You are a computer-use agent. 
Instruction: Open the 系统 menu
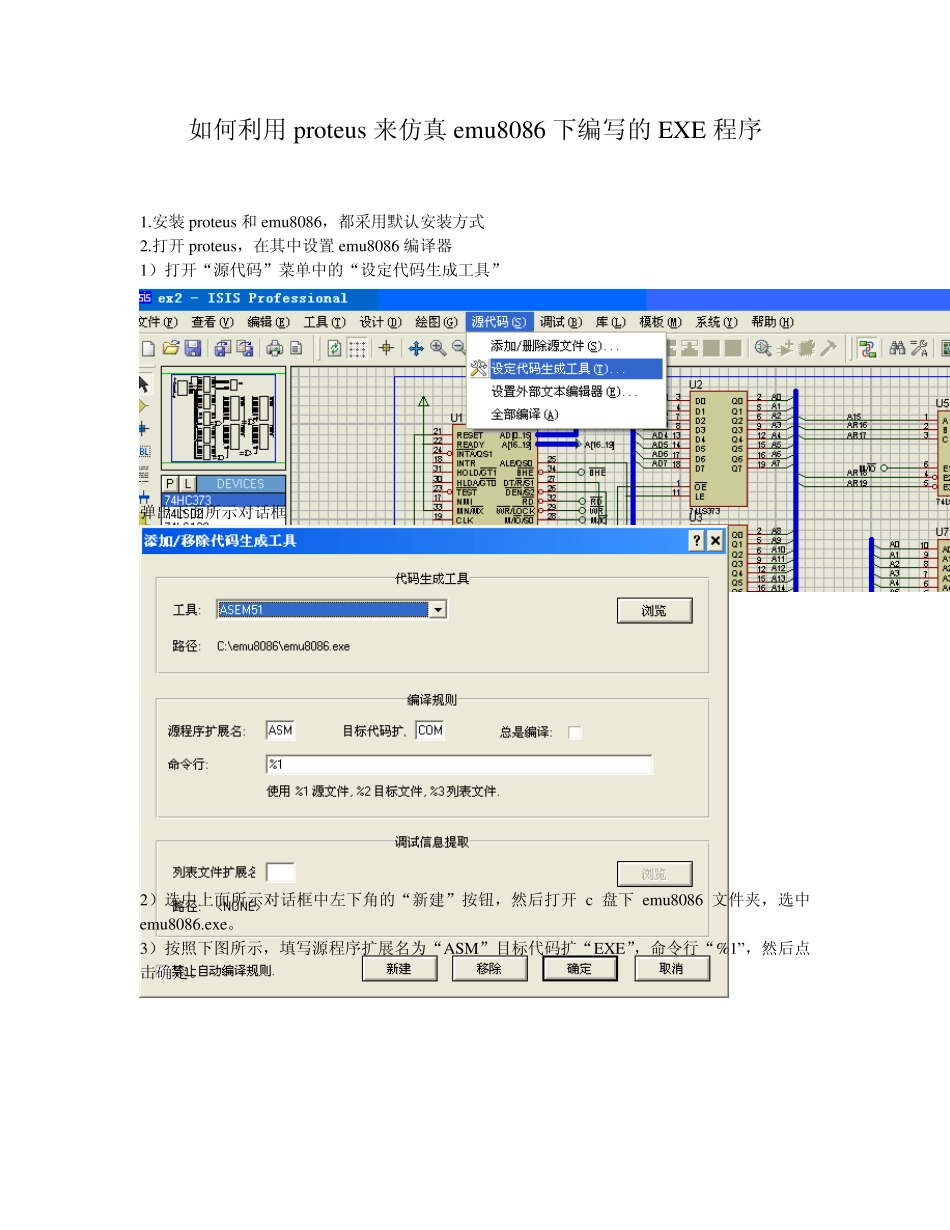[x=716, y=322]
